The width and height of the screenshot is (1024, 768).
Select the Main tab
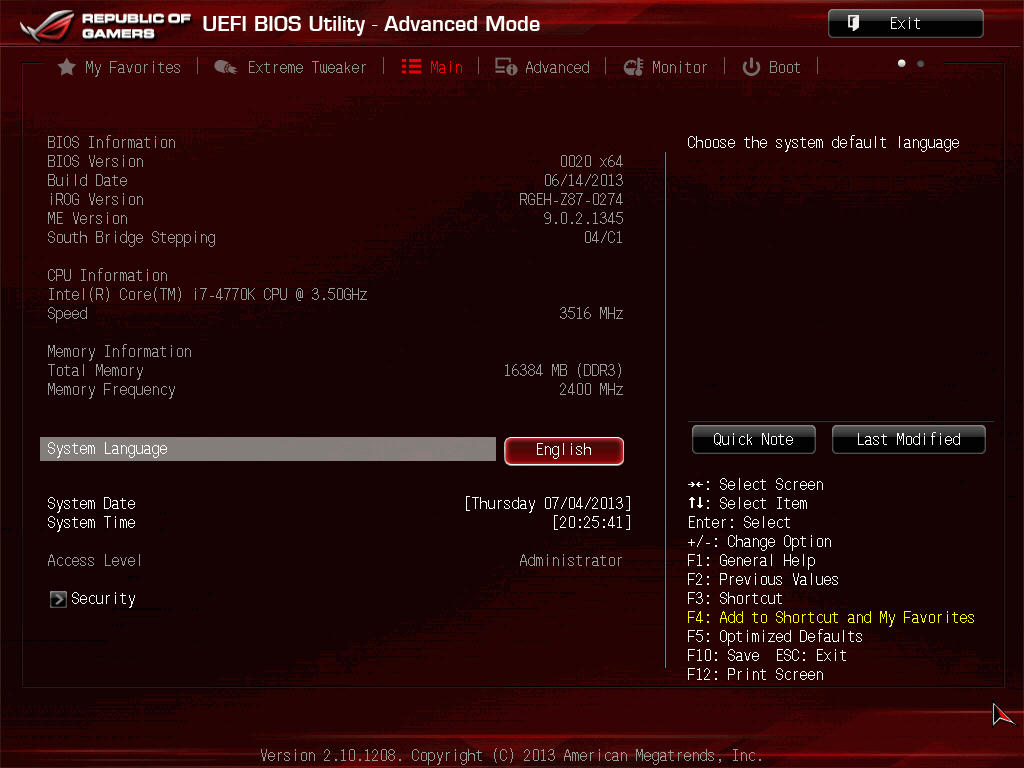[x=432, y=67]
